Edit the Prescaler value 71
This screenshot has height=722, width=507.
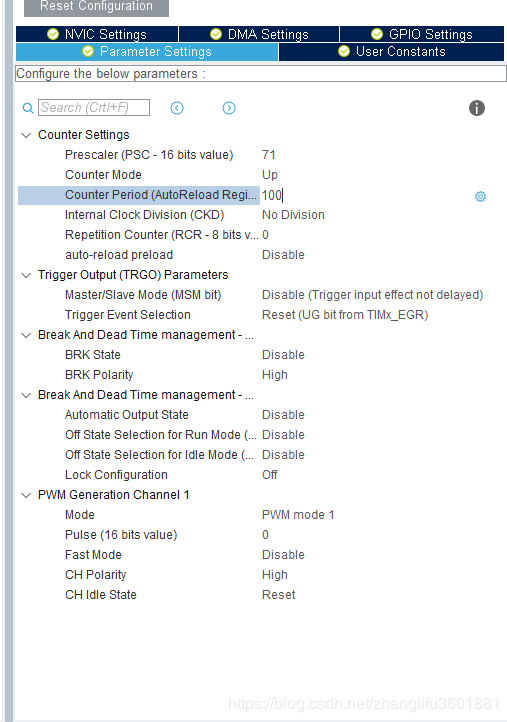pyautogui.click(x=269, y=155)
